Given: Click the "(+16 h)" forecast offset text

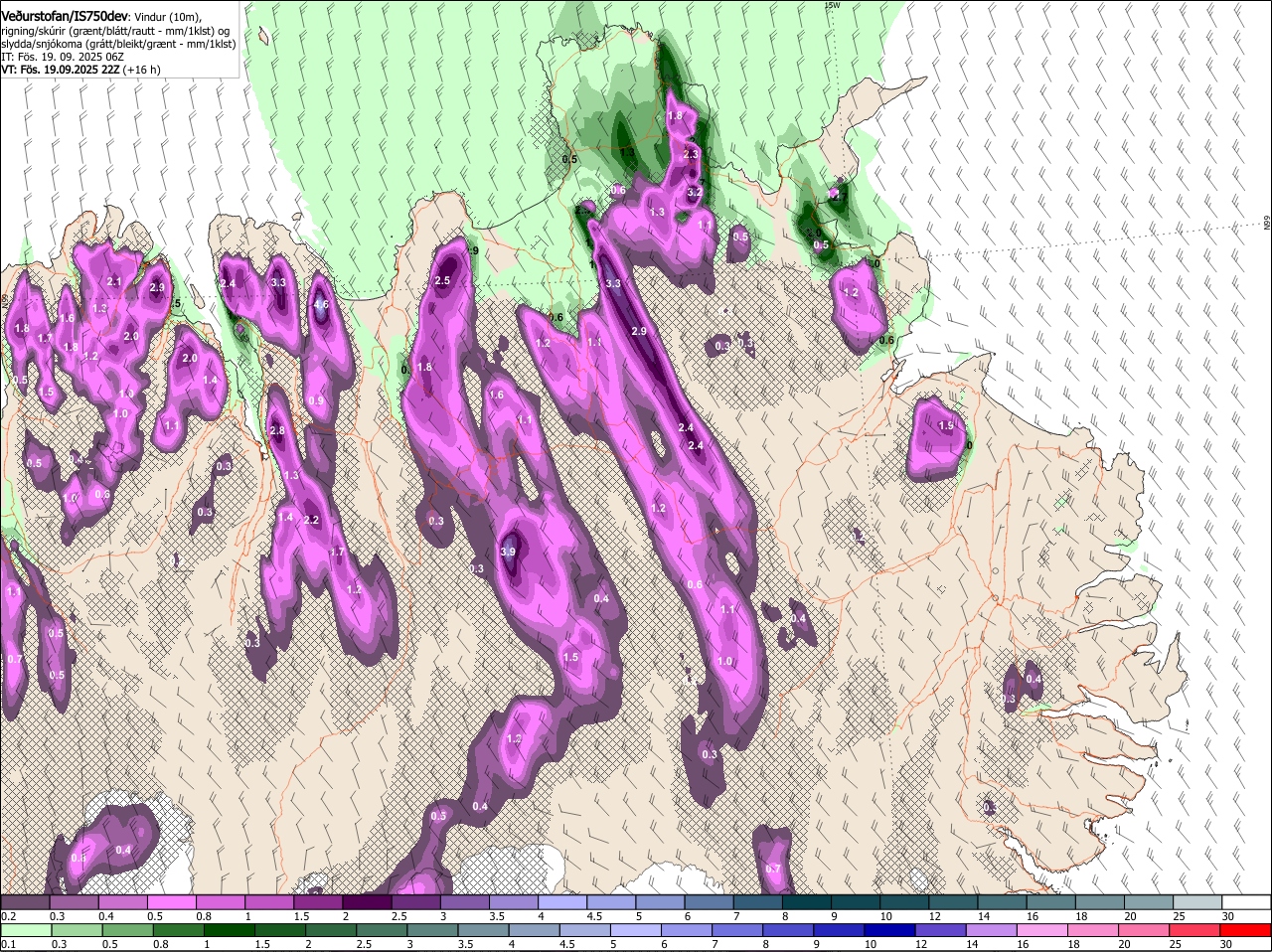Looking at the screenshot, I should [142, 70].
